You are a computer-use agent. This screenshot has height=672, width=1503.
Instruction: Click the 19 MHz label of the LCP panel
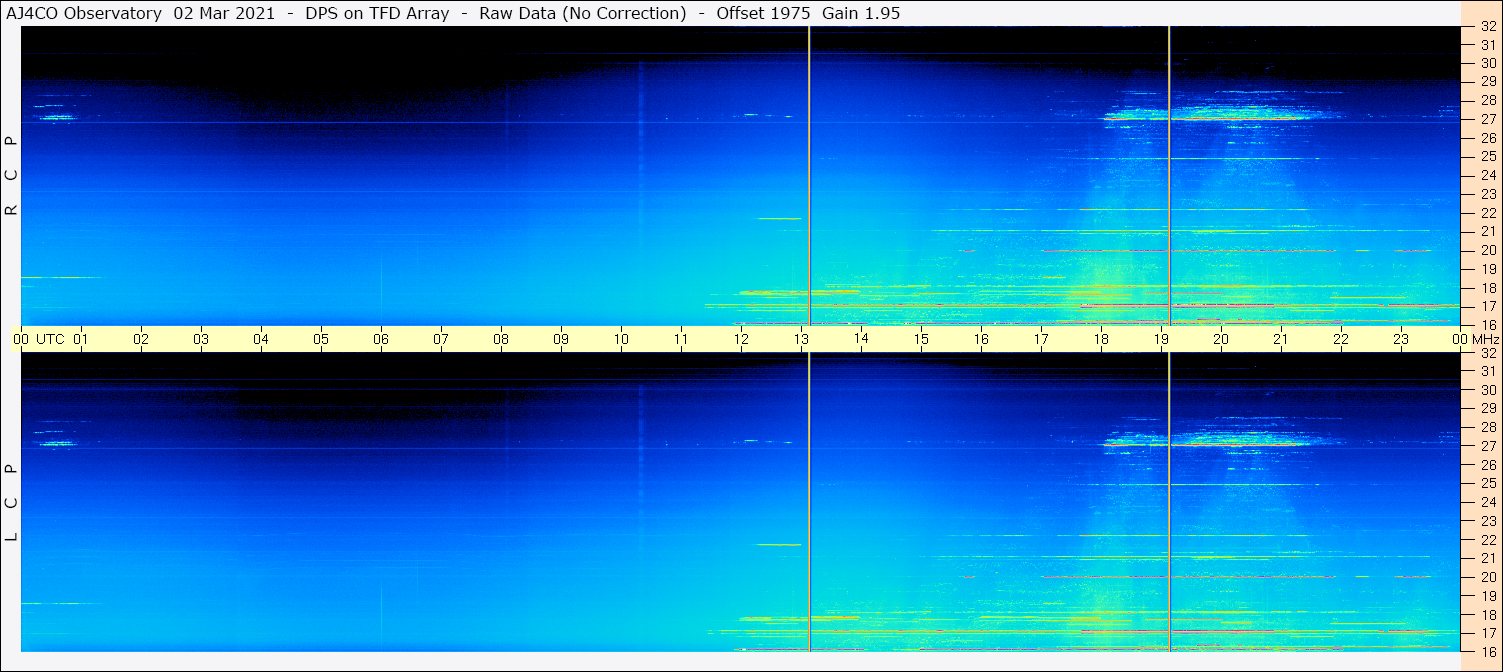point(1488,596)
